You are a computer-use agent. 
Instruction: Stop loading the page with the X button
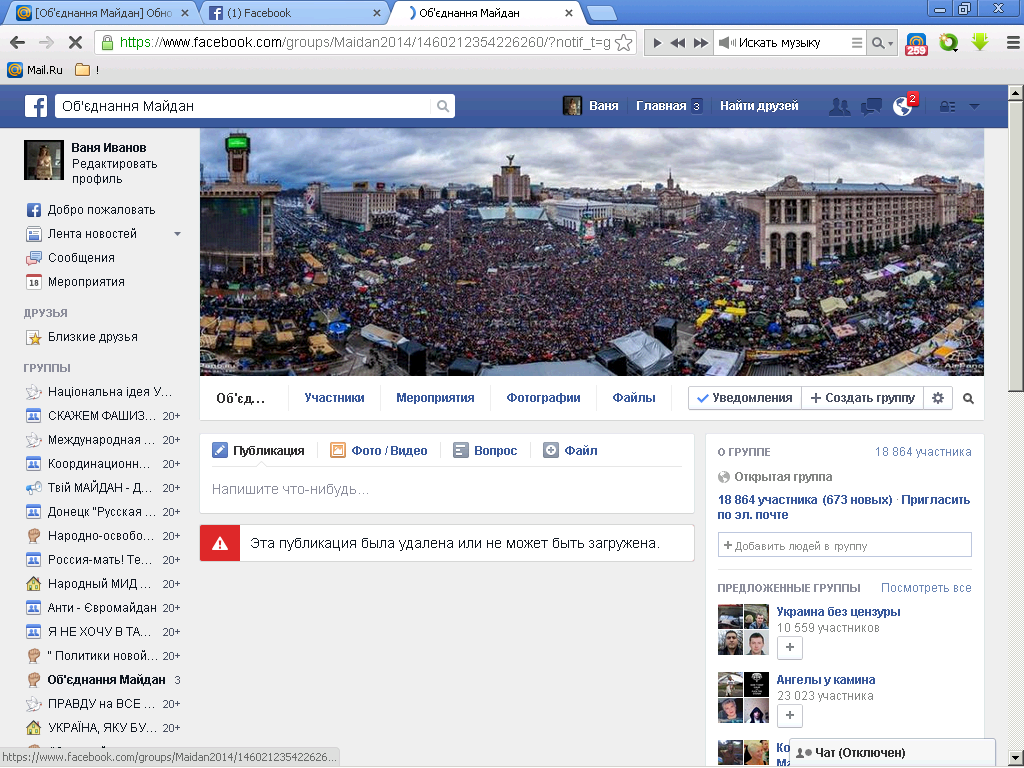(75, 43)
